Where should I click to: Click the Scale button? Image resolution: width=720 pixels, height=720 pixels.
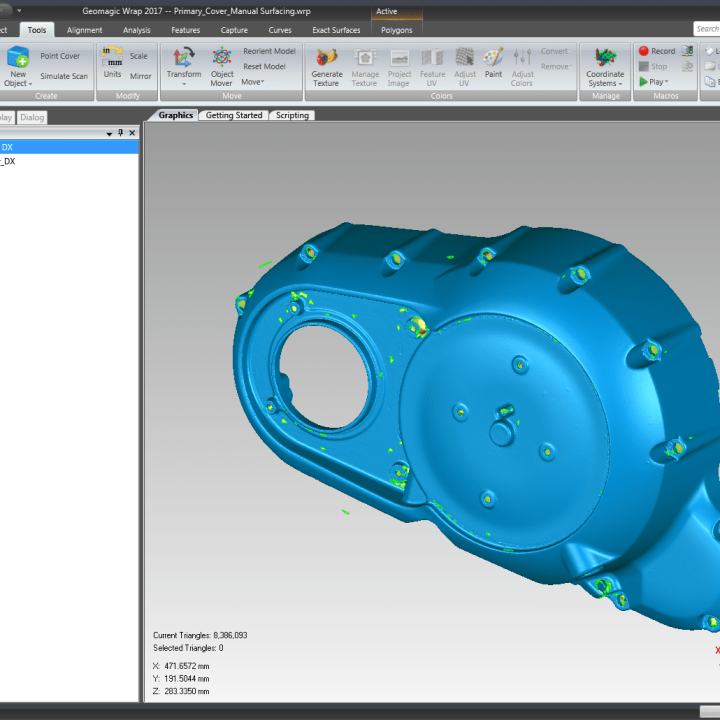138,56
